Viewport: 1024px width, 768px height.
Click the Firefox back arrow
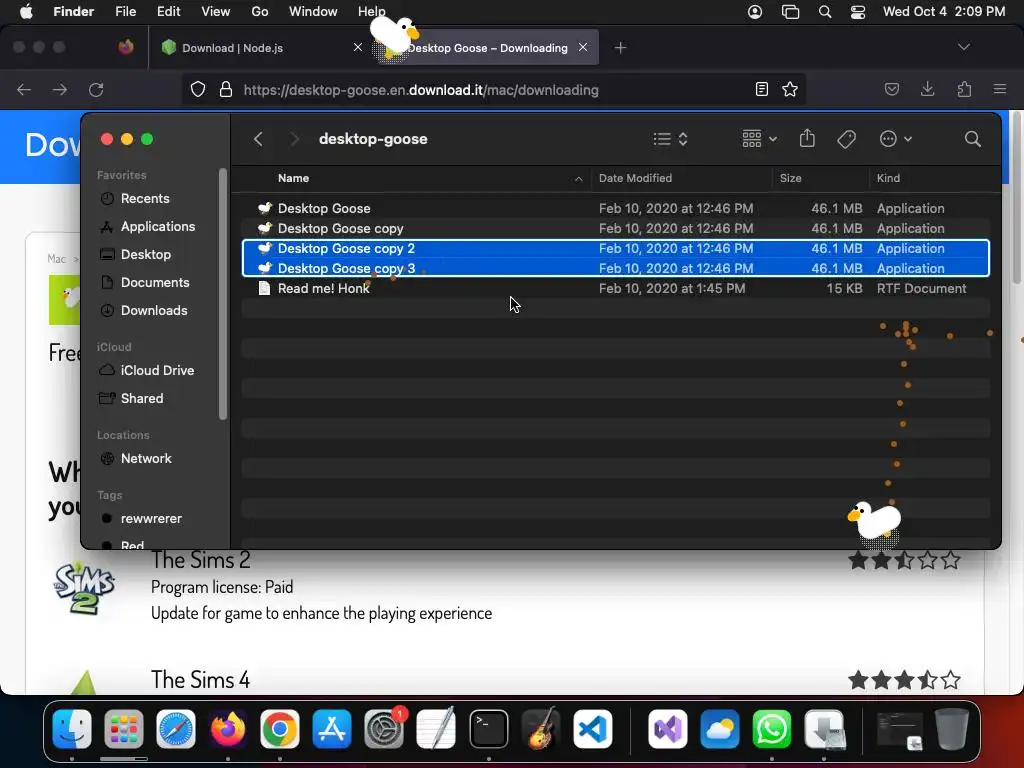pos(24,89)
